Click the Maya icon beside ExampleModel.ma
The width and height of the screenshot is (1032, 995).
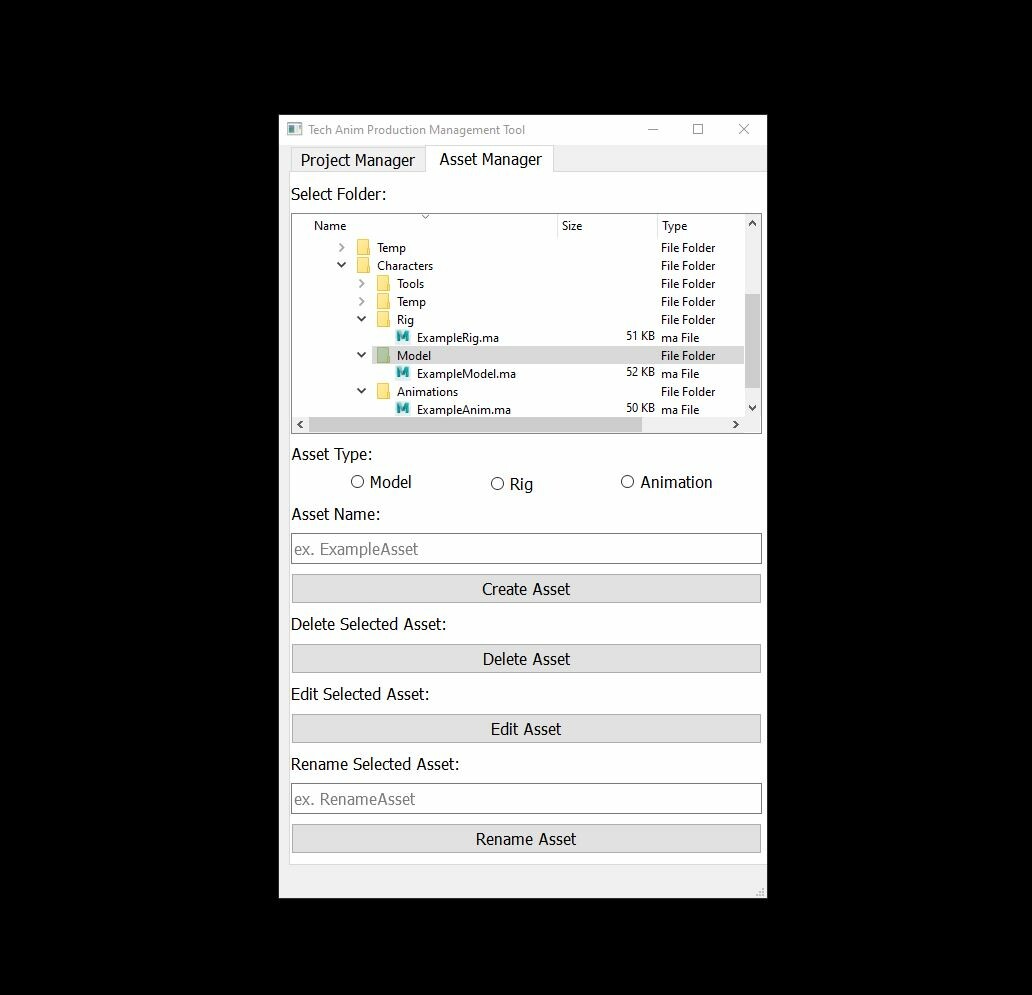[x=402, y=373]
